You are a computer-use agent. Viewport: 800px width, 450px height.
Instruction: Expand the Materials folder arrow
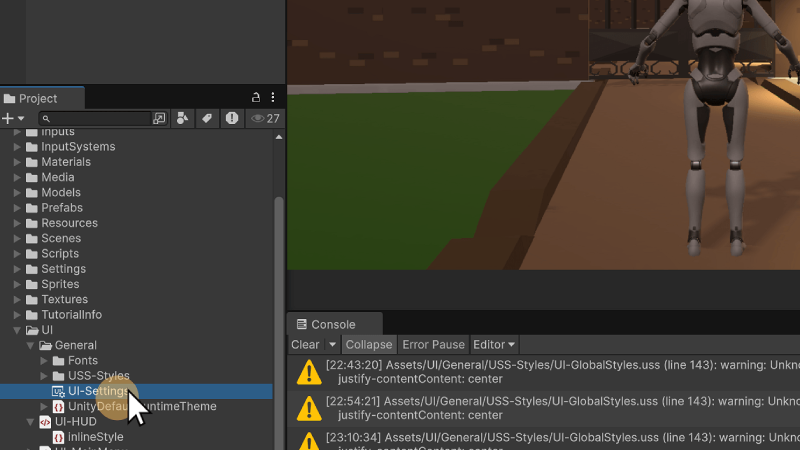pos(17,162)
